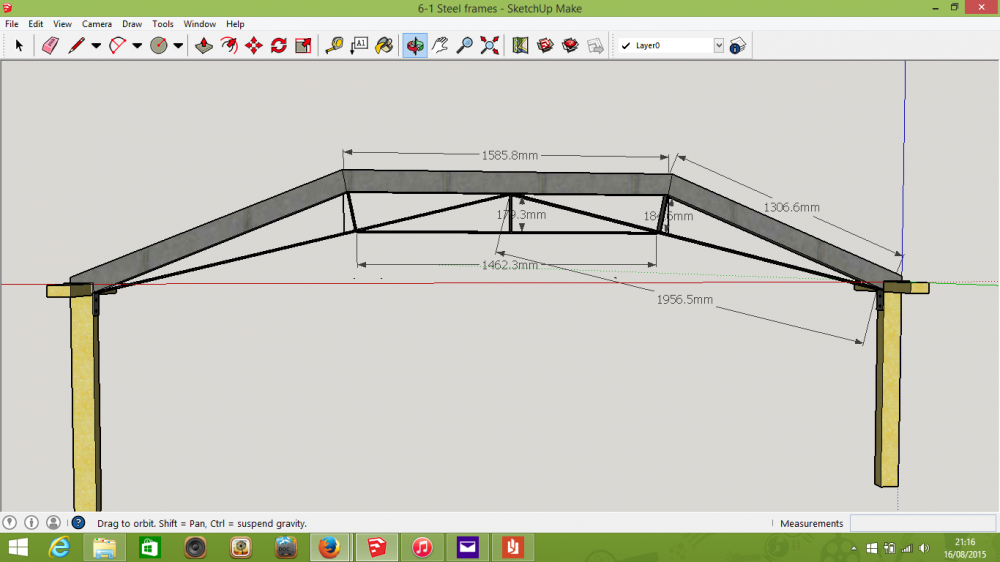Image resolution: width=1000 pixels, height=562 pixels.
Task: Open the Layer0 layer dropdown
Action: [x=719, y=45]
